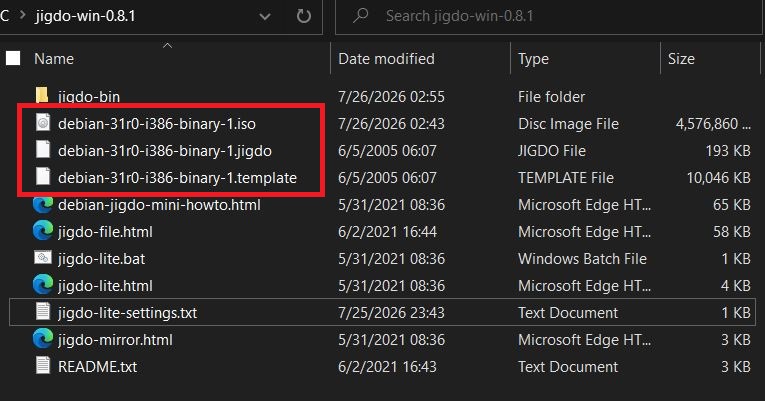Click the jigdo-mirror.html Edge icon

[43, 339]
